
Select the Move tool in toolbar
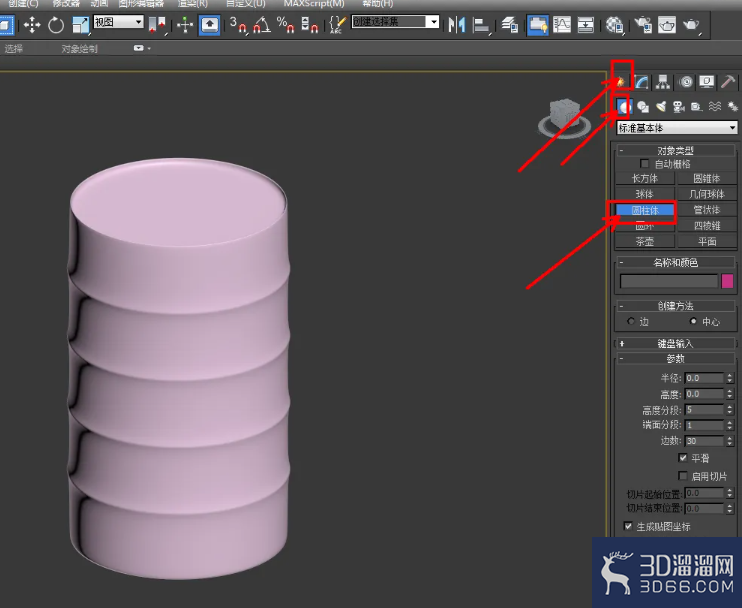coord(32,25)
